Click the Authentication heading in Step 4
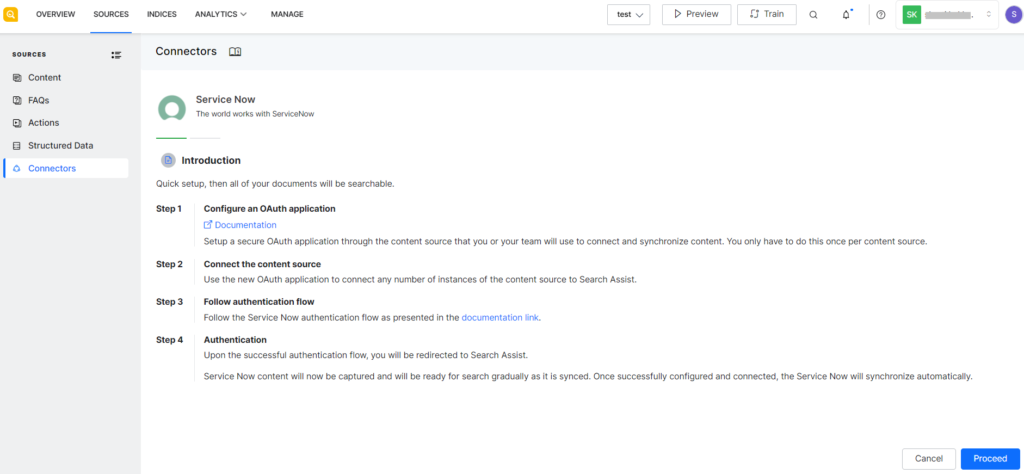 point(235,340)
